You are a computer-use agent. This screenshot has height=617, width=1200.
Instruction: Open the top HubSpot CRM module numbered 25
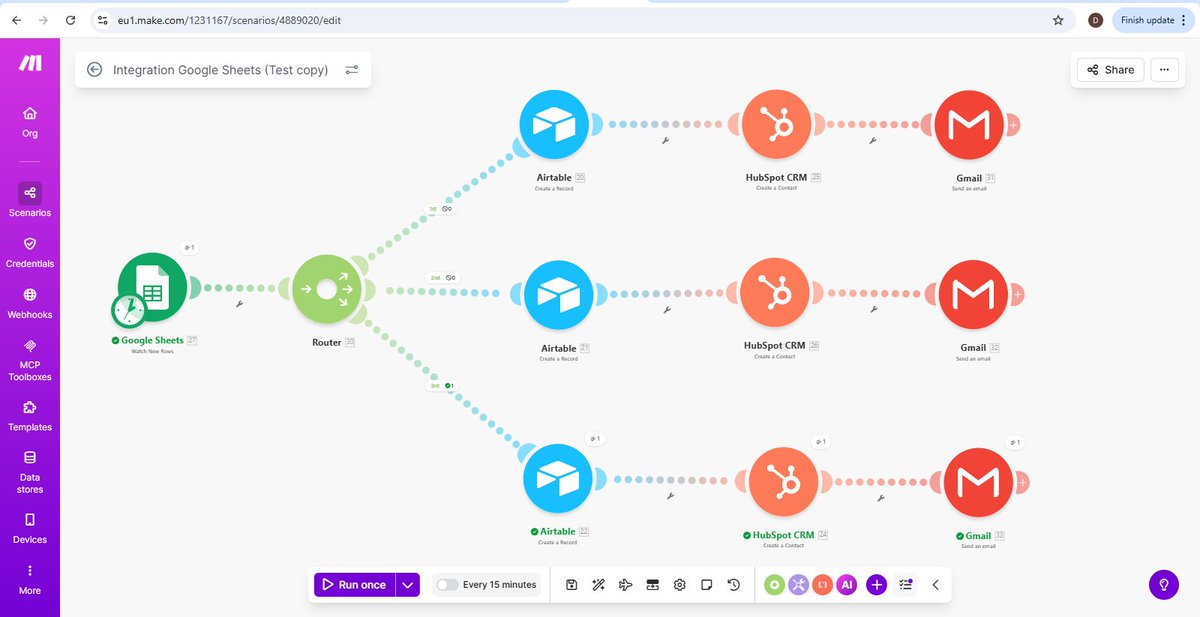pos(776,124)
